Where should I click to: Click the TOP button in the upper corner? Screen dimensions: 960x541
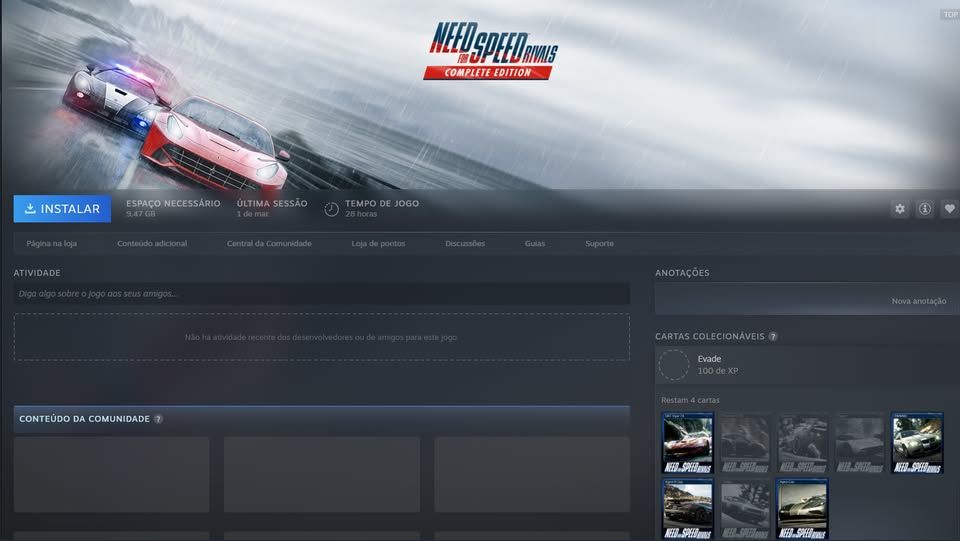(x=950, y=14)
